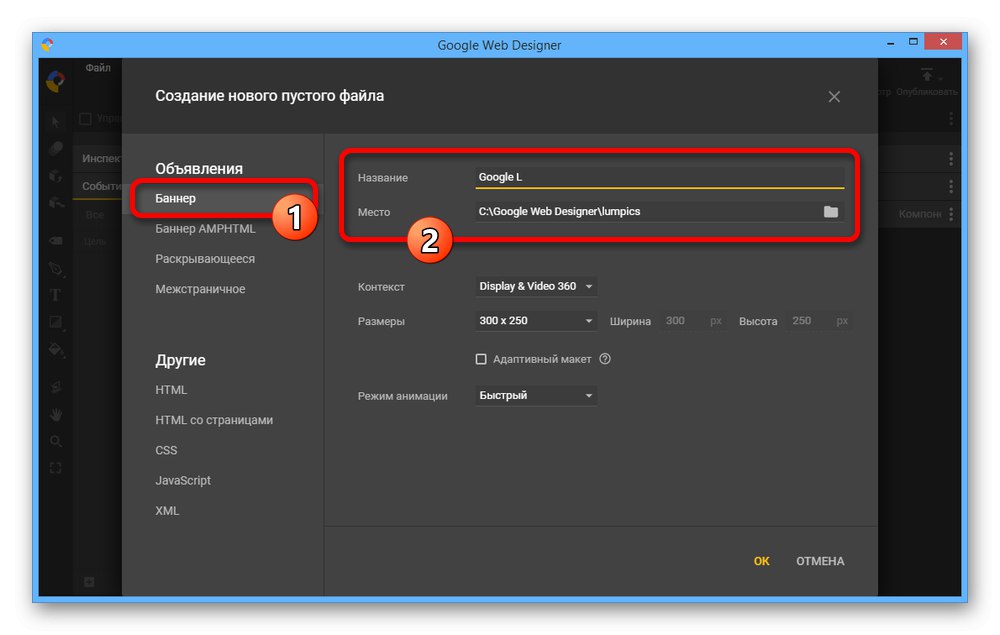
Task: Open the Размеры dropdown showing 300 x 250
Action: coord(536,321)
